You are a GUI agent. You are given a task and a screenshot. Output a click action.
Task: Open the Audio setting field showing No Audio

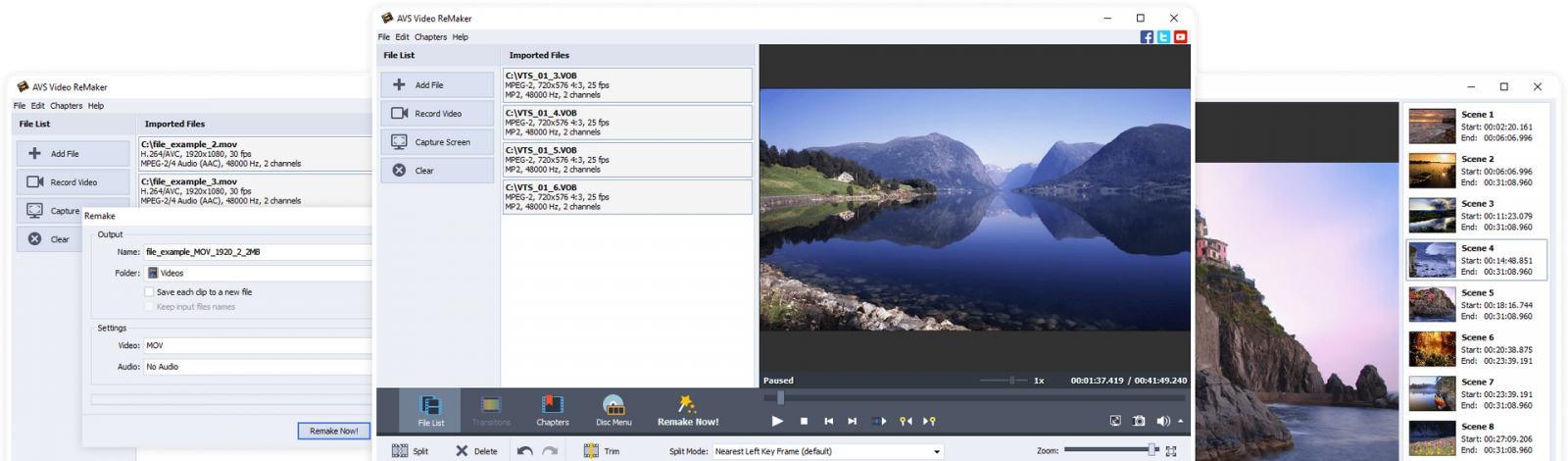[257, 367]
